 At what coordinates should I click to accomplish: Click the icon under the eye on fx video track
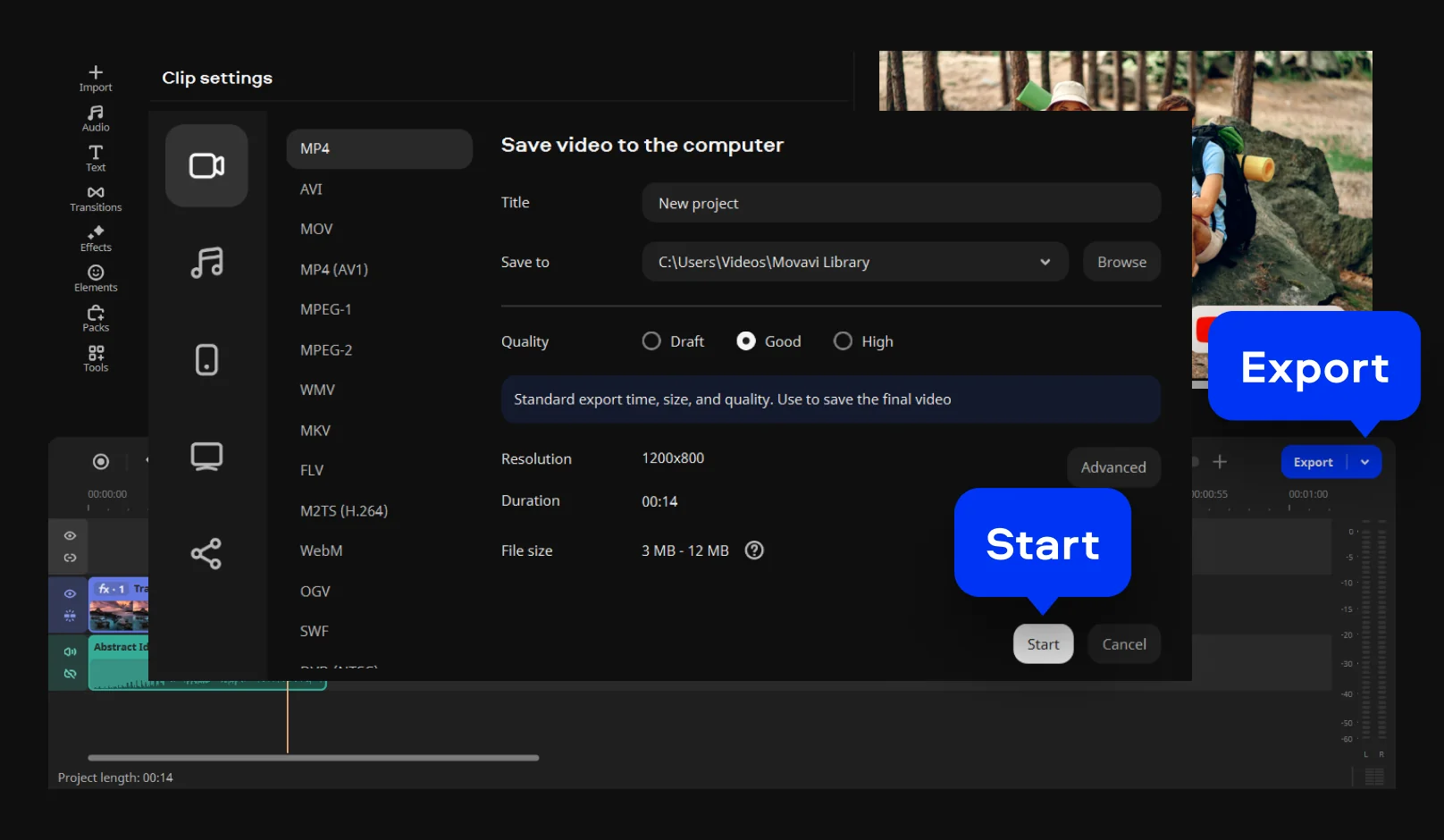tap(70, 616)
